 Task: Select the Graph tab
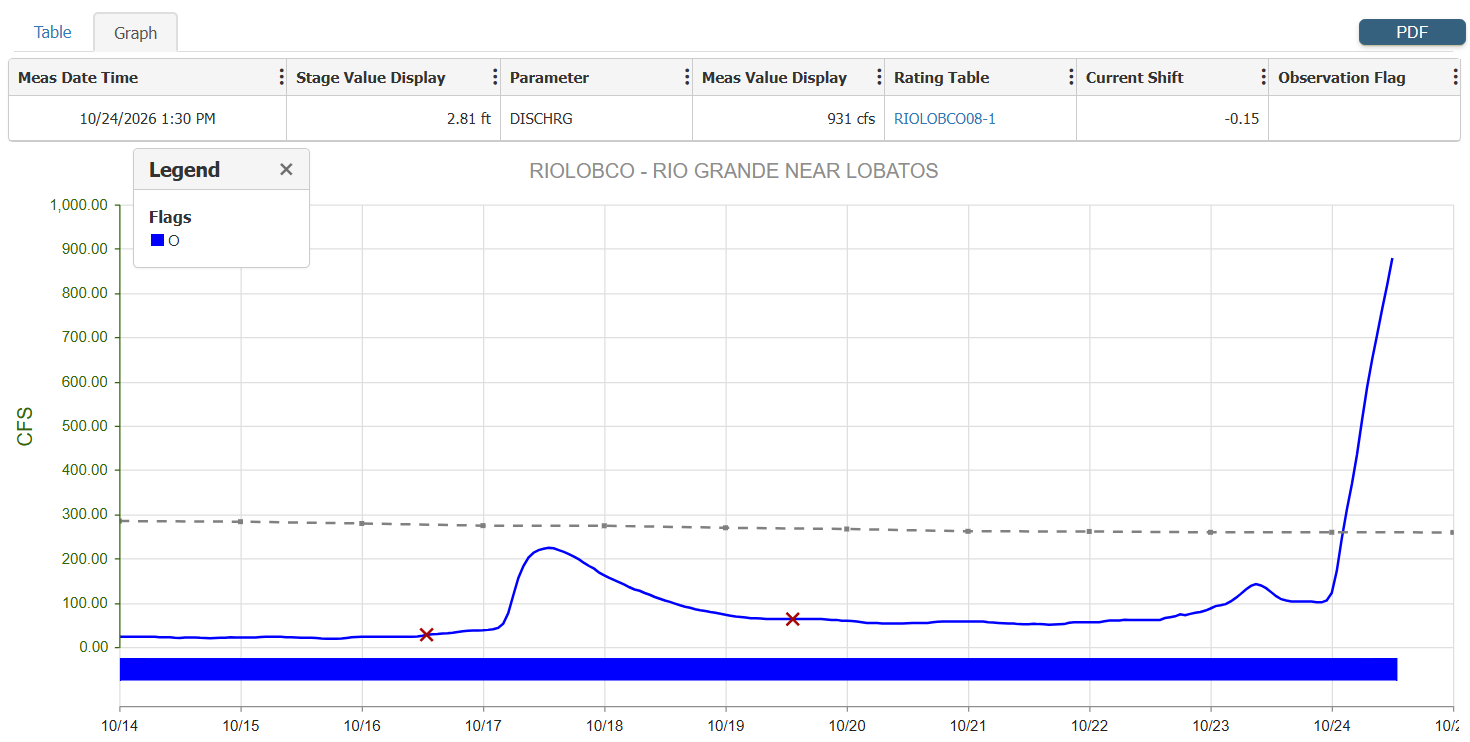135,33
